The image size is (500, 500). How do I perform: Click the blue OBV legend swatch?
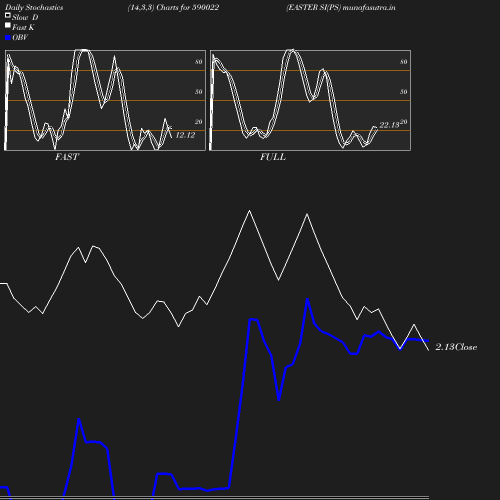pyautogui.click(x=8, y=38)
